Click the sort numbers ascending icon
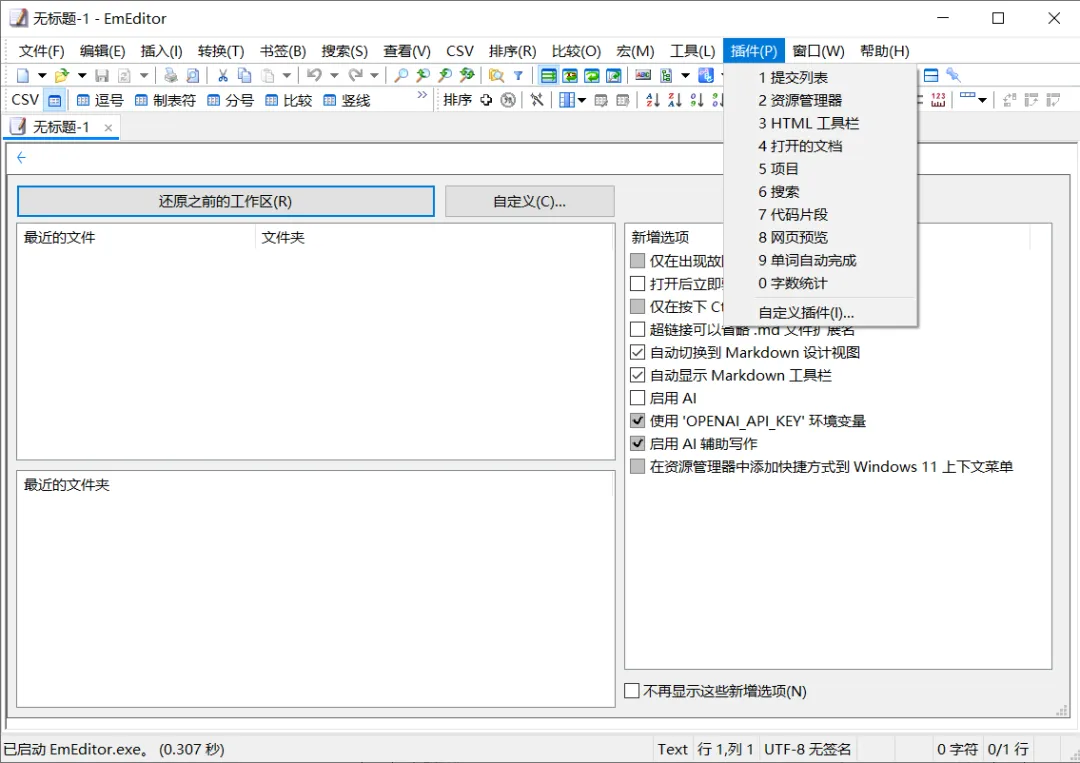This screenshot has width=1080, height=763. [x=696, y=101]
